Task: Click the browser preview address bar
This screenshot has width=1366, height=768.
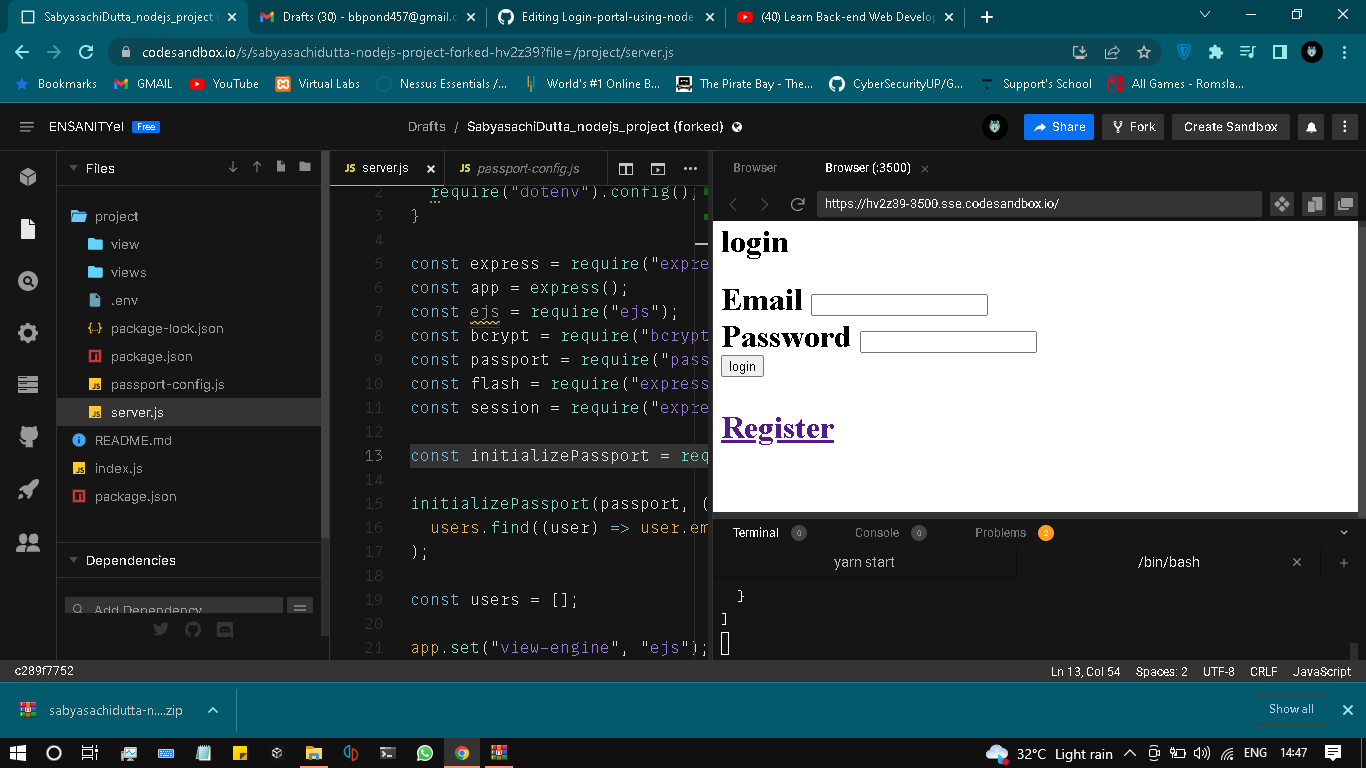Action: 1040,204
